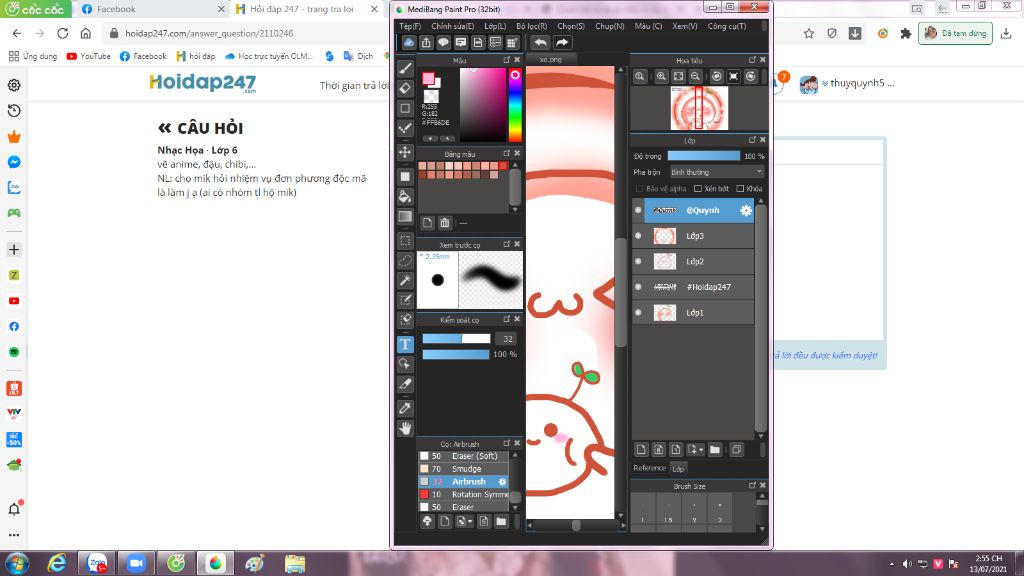The height and width of the screenshot is (576, 1024).
Task: Open the Tệp(F) menu
Action: tap(410, 26)
